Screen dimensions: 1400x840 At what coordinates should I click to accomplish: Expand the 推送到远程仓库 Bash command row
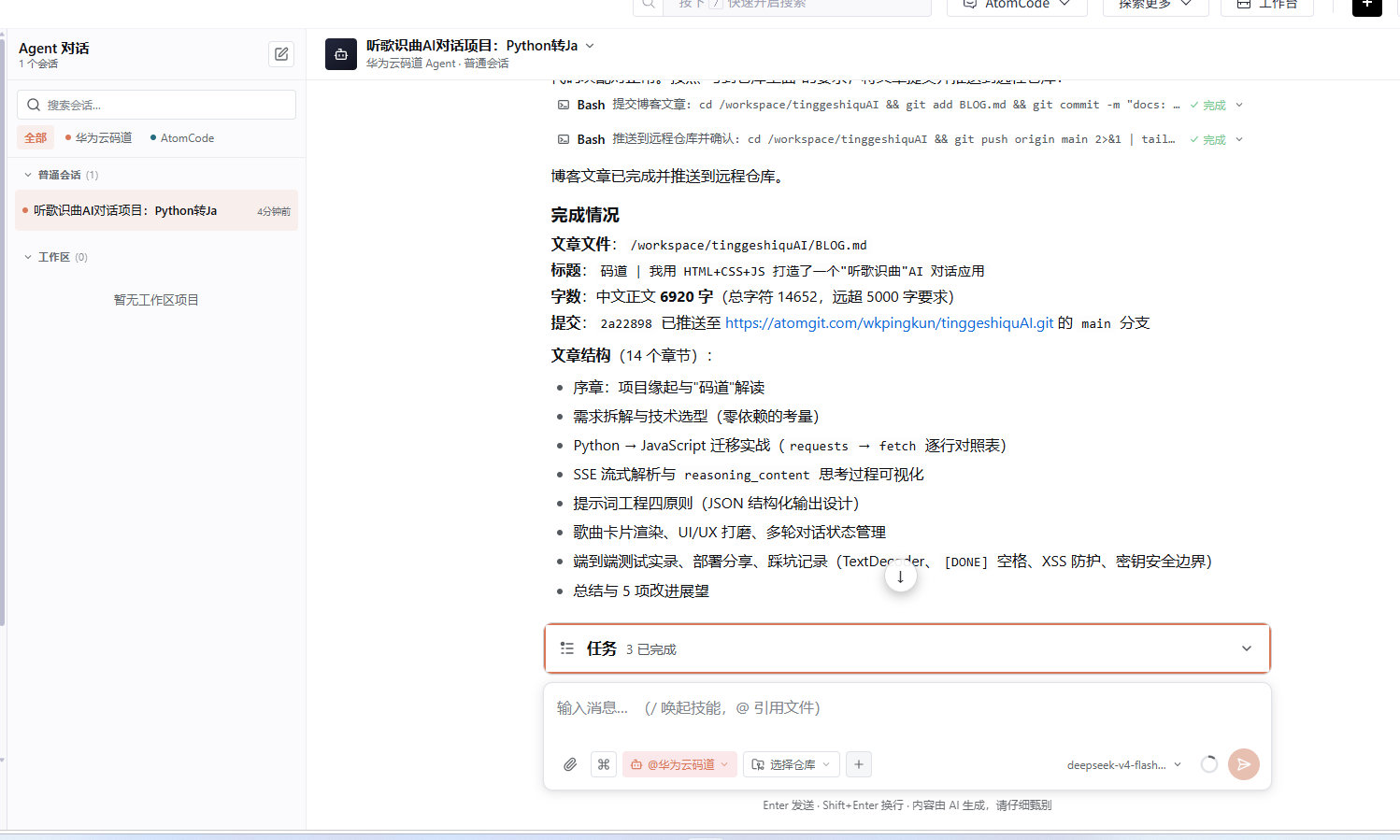point(1239,139)
